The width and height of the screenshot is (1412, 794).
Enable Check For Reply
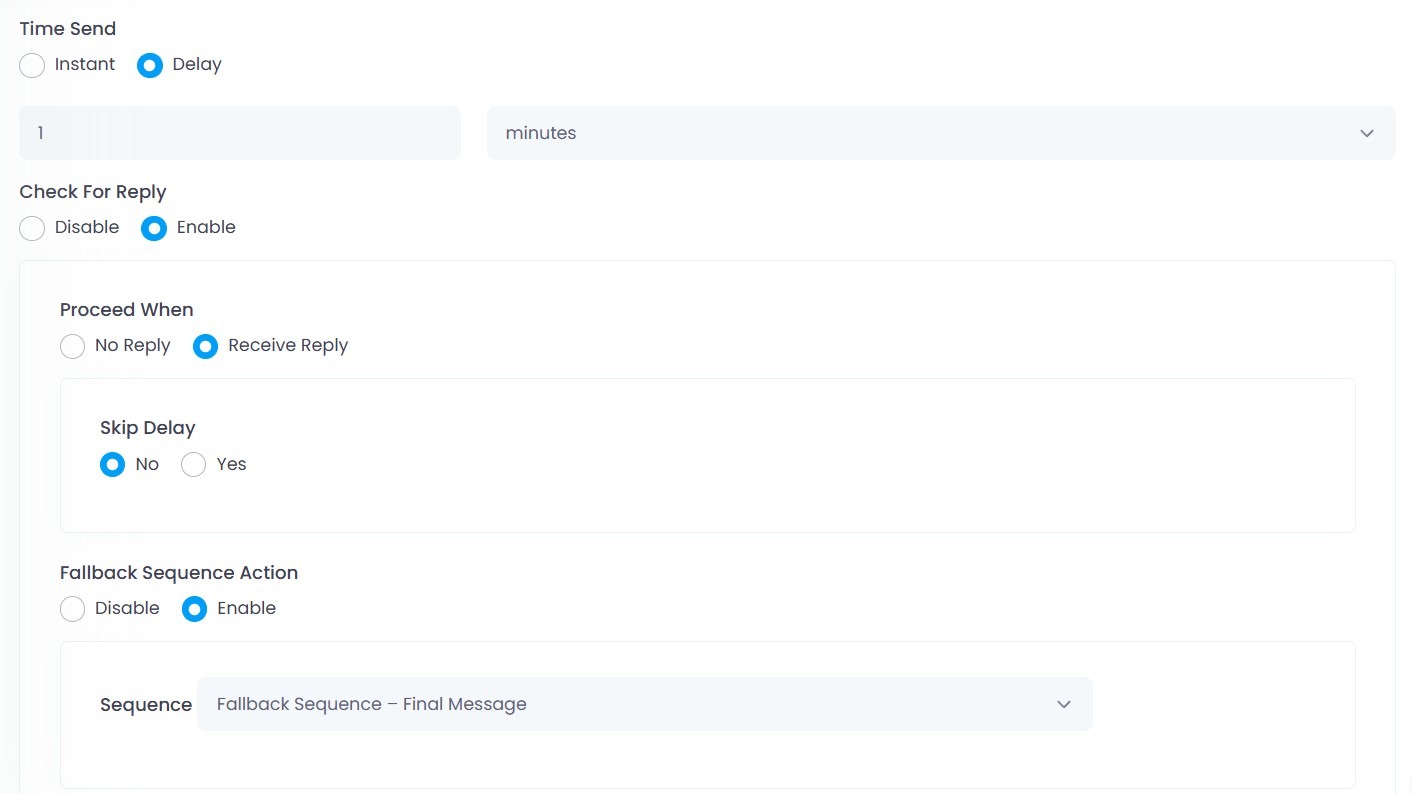click(x=154, y=228)
